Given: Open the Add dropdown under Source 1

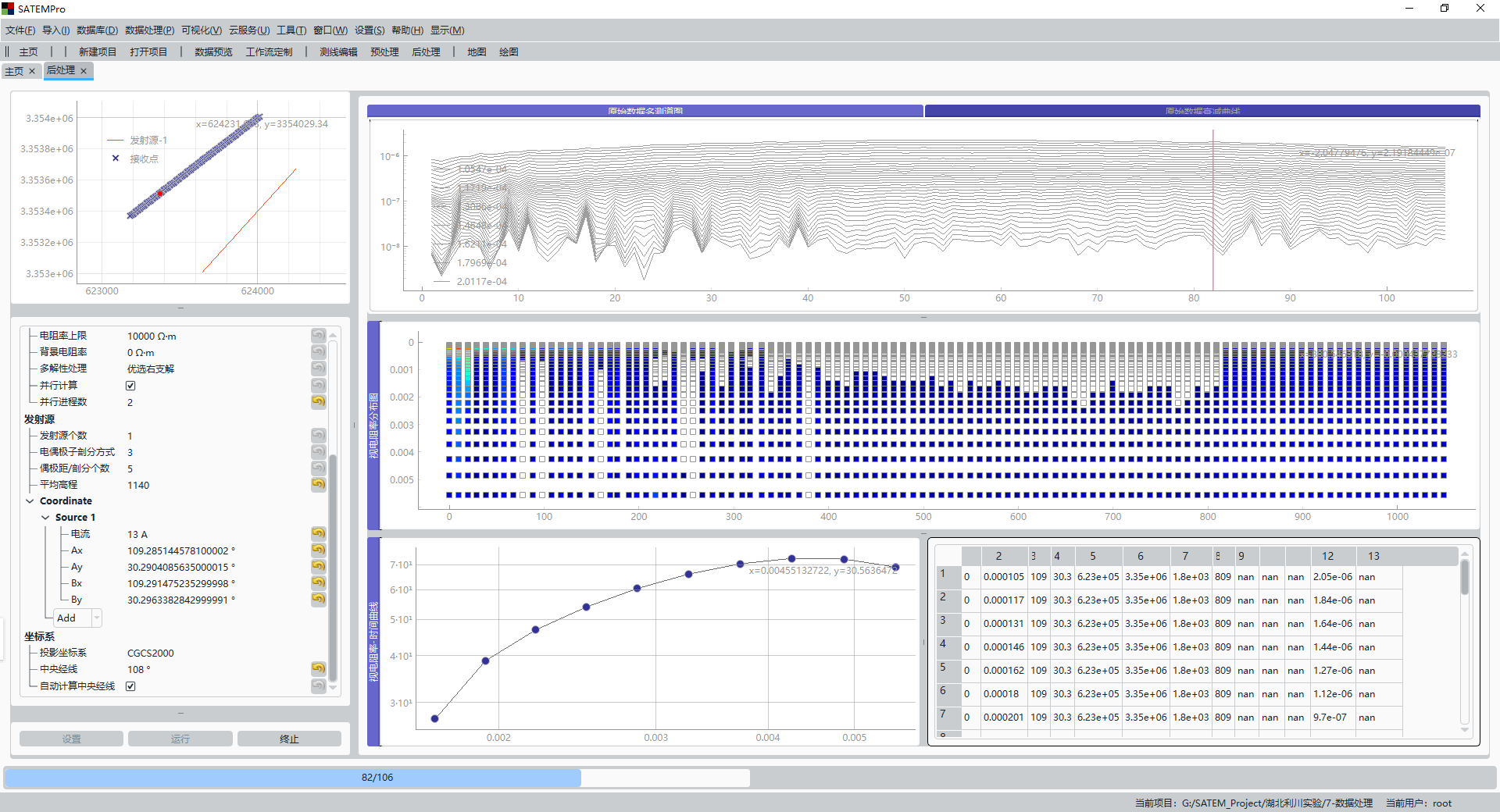Looking at the screenshot, I should [97, 618].
